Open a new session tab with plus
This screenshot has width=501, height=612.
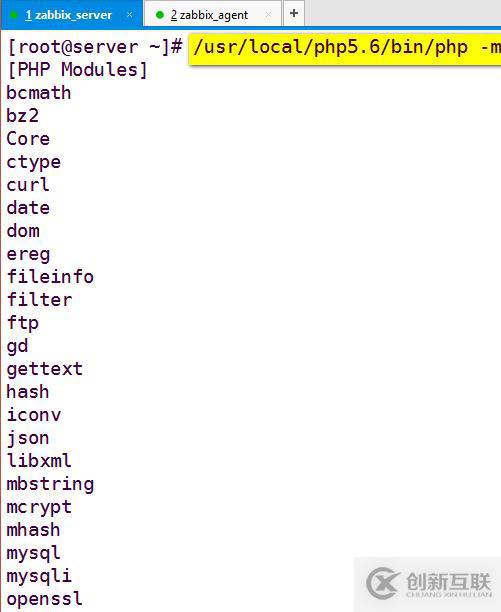[x=294, y=14]
